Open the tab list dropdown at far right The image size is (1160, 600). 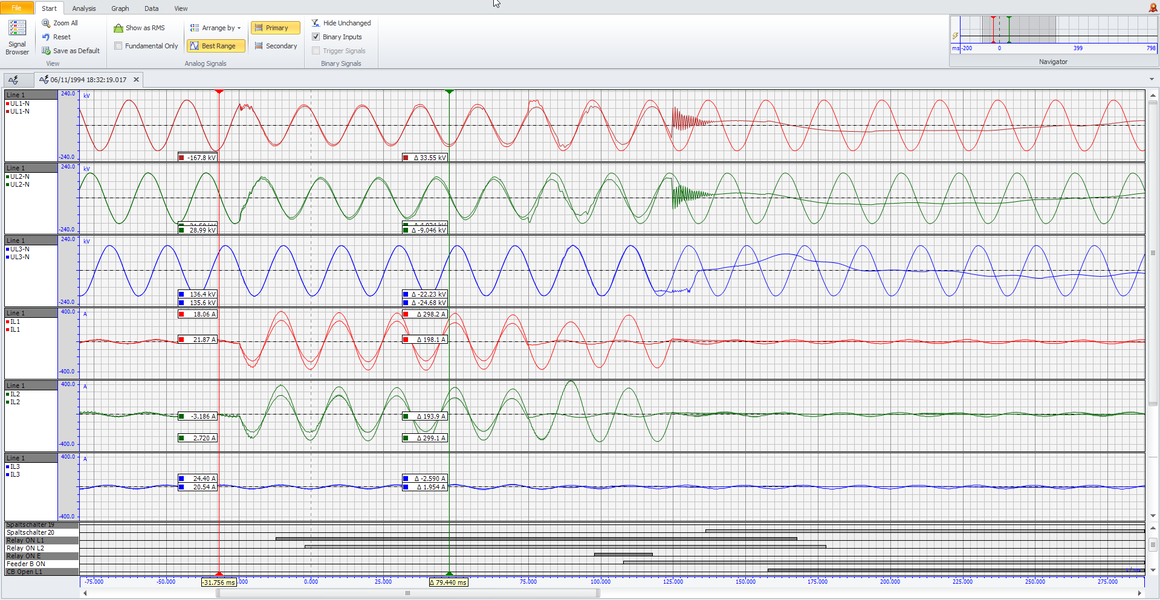click(x=1152, y=80)
